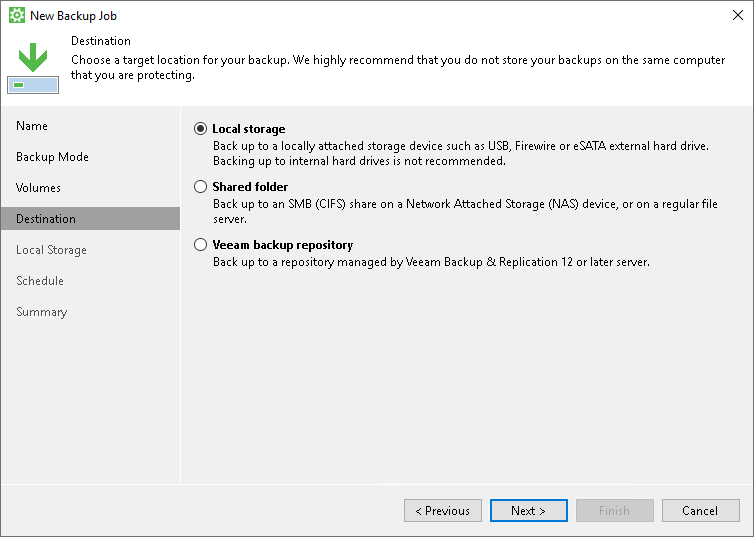754x537 pixels.
Task: Click the Veeam repository description text
Action: coord(431,262)
